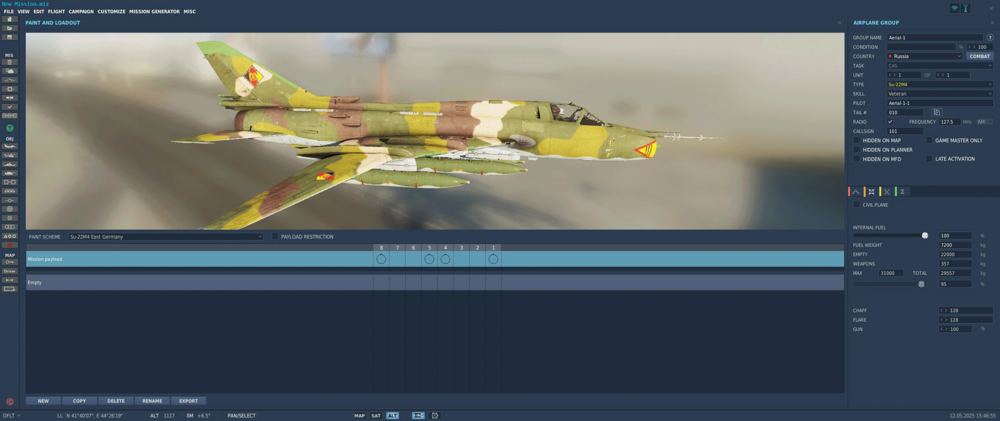Click the NEW payload button
Screen dimensions: 1000x421
click(43, 401)
